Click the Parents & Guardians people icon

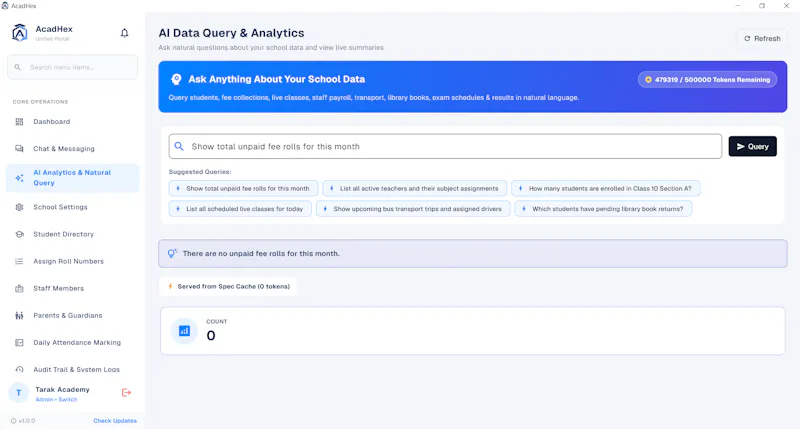(x=19, y=316)
